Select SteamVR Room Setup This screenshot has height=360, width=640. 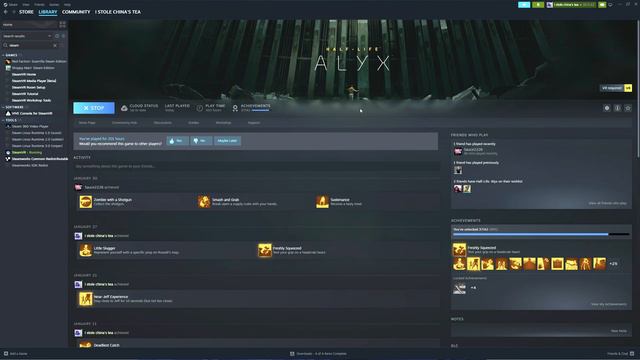28,87
